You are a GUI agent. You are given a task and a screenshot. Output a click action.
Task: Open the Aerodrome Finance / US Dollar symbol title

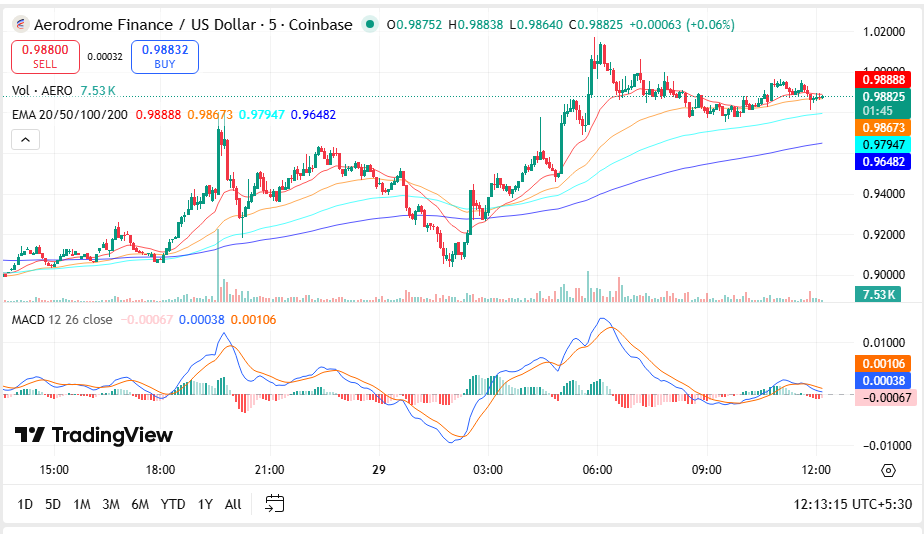pos(193,24)
